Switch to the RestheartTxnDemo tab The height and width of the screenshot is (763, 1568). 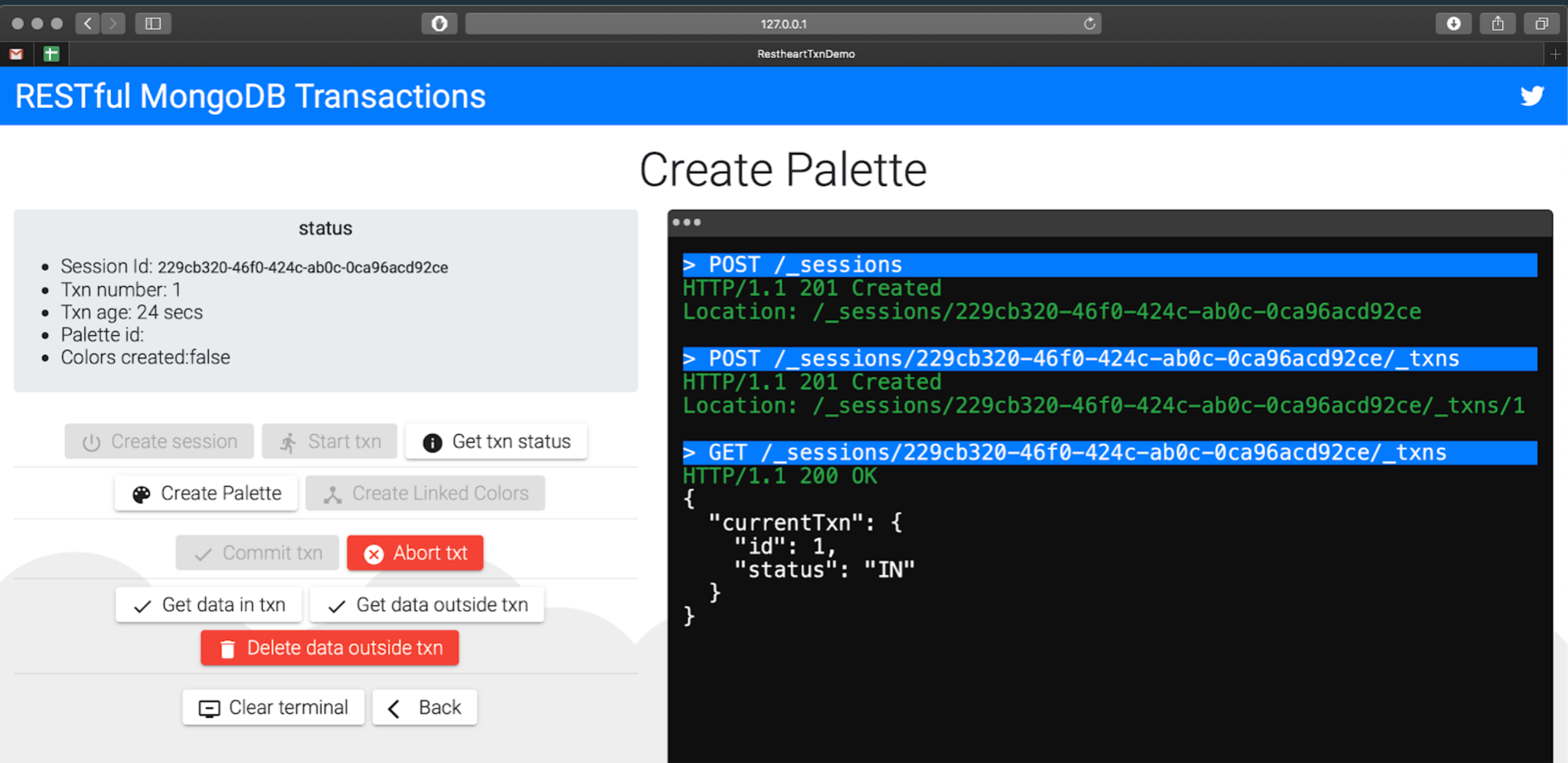click(805, 54)
